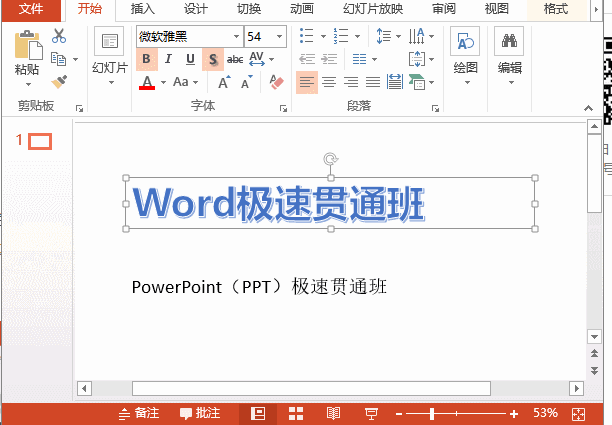
Task: Switch to Slide Sorter view in status bar
Action: pos(296,413)
